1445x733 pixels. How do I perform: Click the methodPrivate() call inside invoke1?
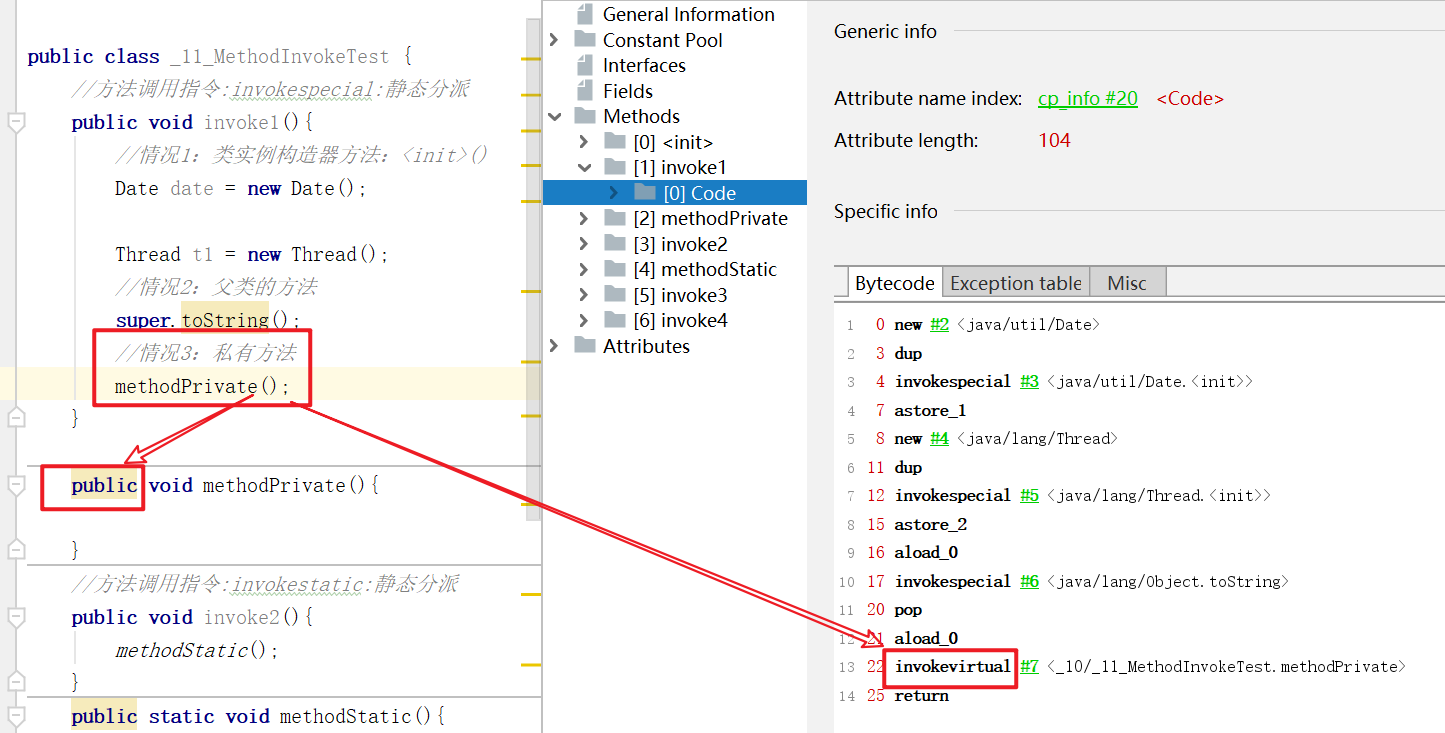pyautogui.click(x=202, y=387)
